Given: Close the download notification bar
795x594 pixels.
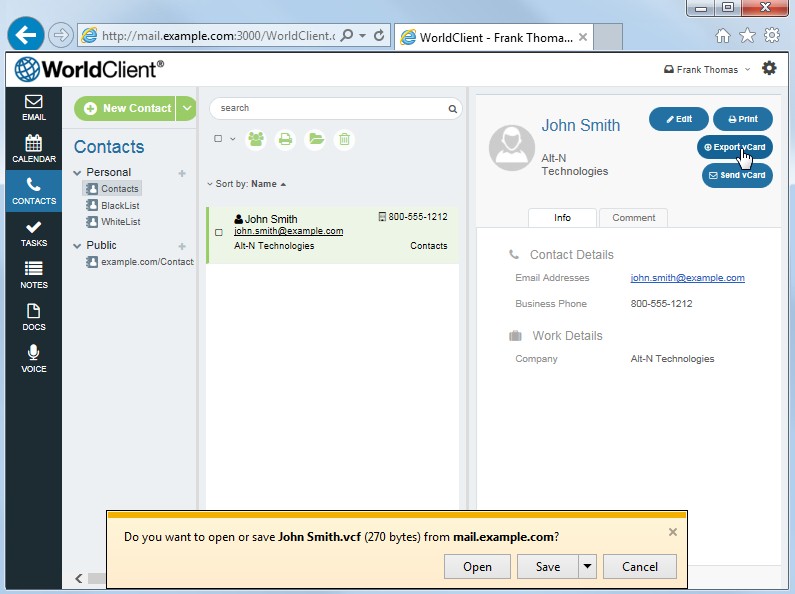Looking at the screenshot, I should click(673, 532).
